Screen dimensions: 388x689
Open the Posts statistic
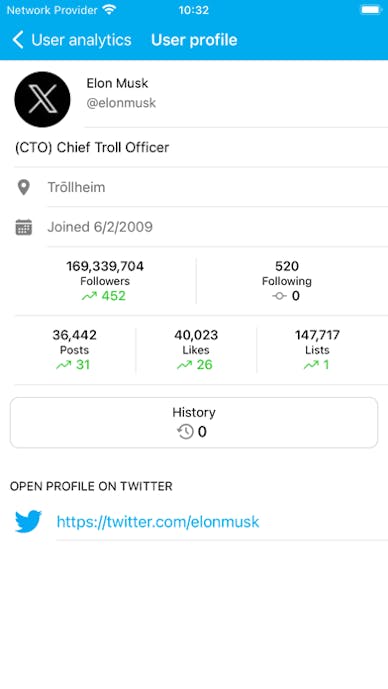74,350
